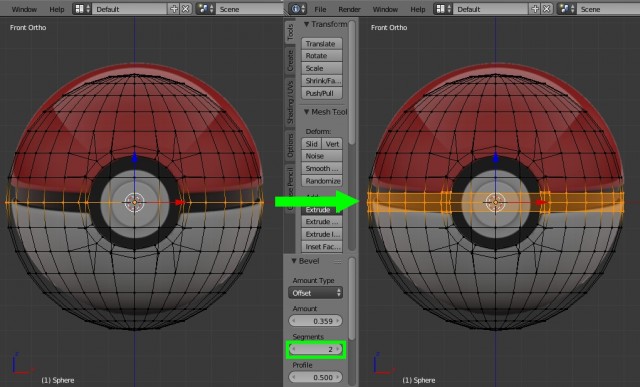The image size is (640, 387).
Task: Click the 3D cursor at right sphere center
Action: click(x=496, y=202)
